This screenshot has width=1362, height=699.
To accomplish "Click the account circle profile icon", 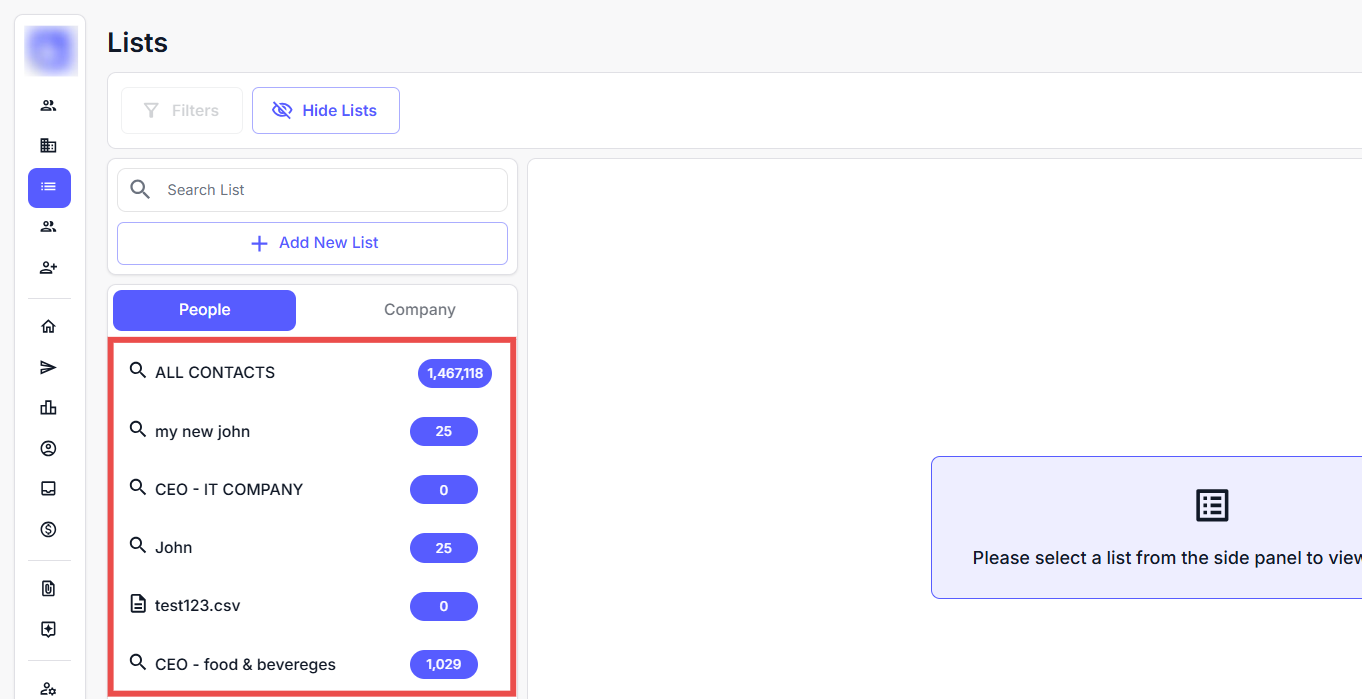I will click(48, 448).
